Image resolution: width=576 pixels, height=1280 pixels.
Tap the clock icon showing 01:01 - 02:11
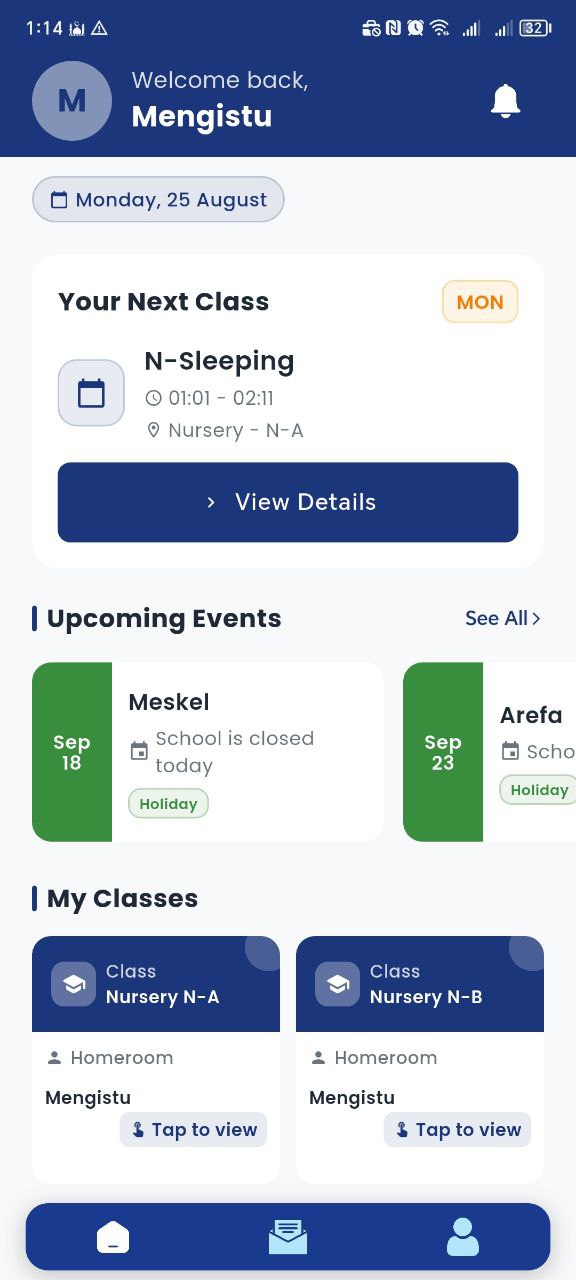click(153, 398)
